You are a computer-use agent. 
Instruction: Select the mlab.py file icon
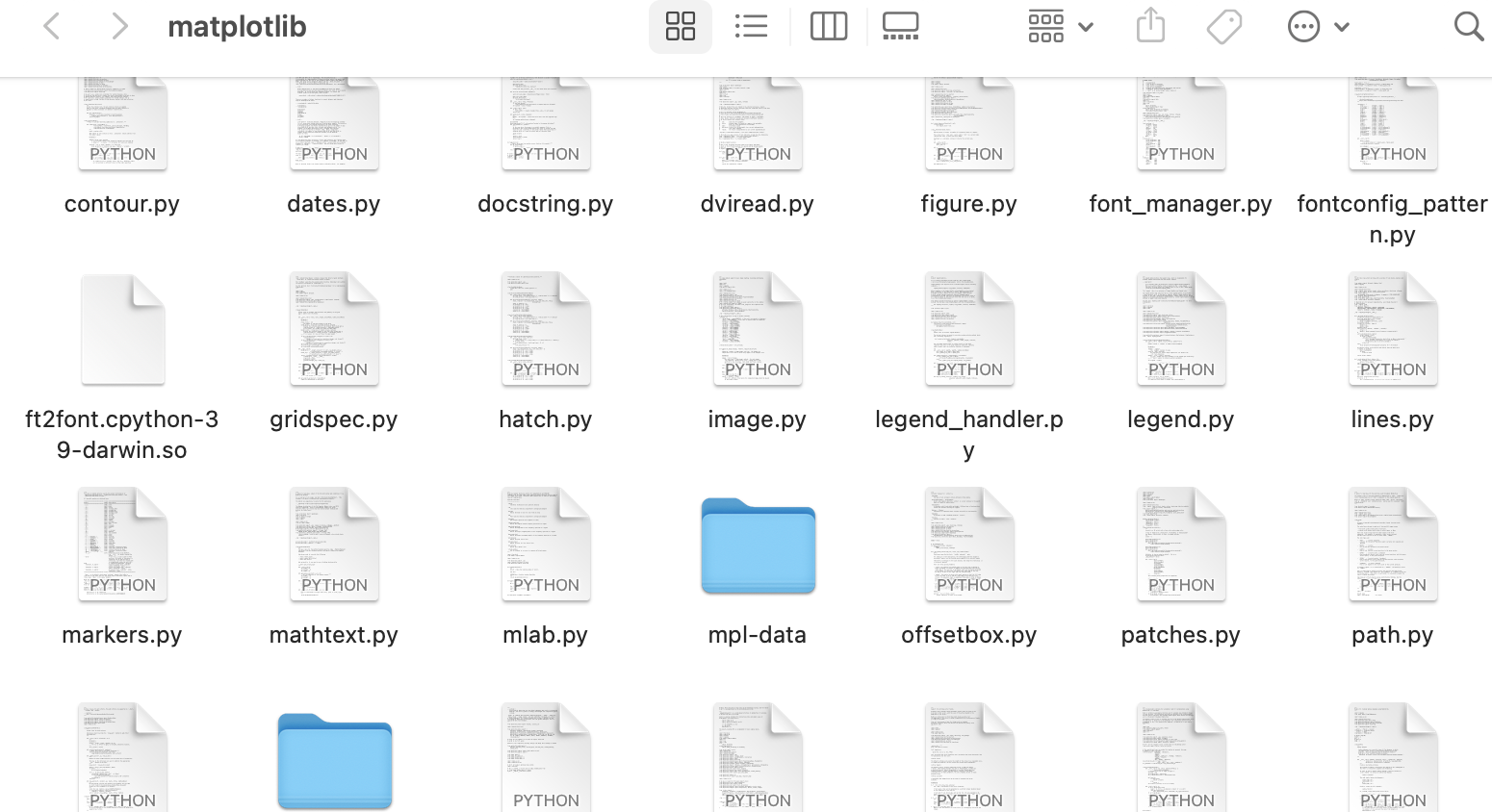pyautogui.click(x=546, y=545)
